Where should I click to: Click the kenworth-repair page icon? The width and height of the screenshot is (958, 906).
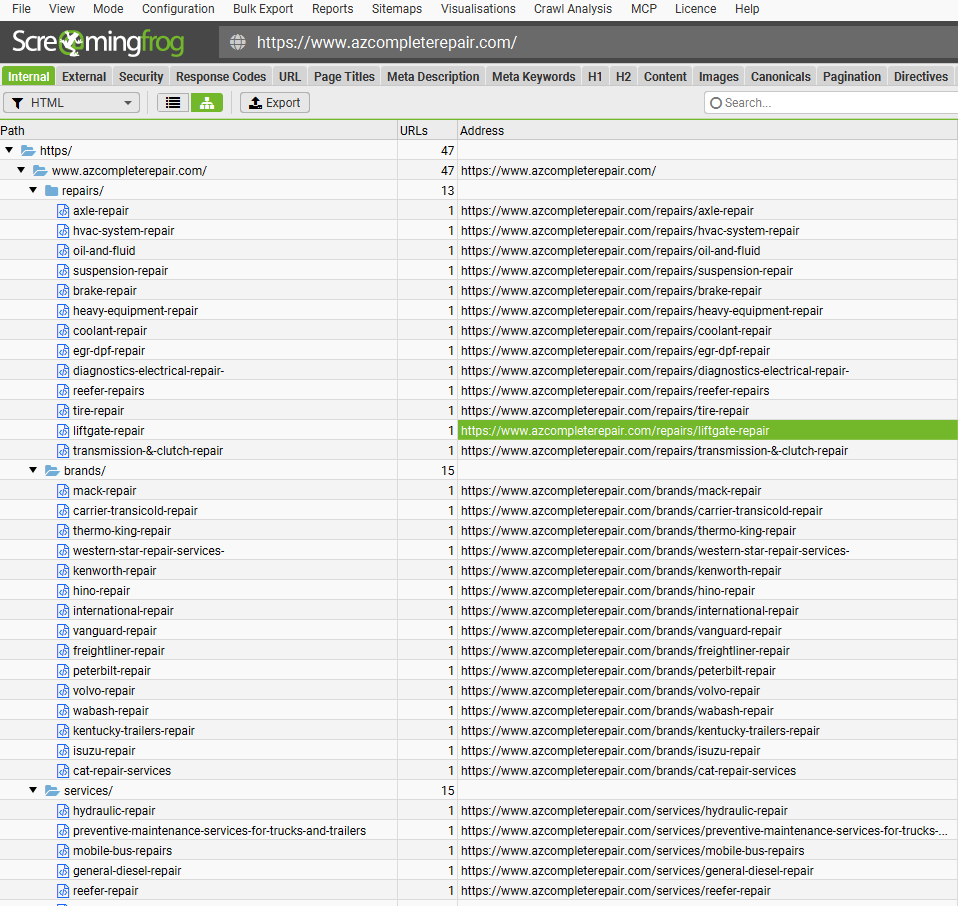(x=63, y=571)
